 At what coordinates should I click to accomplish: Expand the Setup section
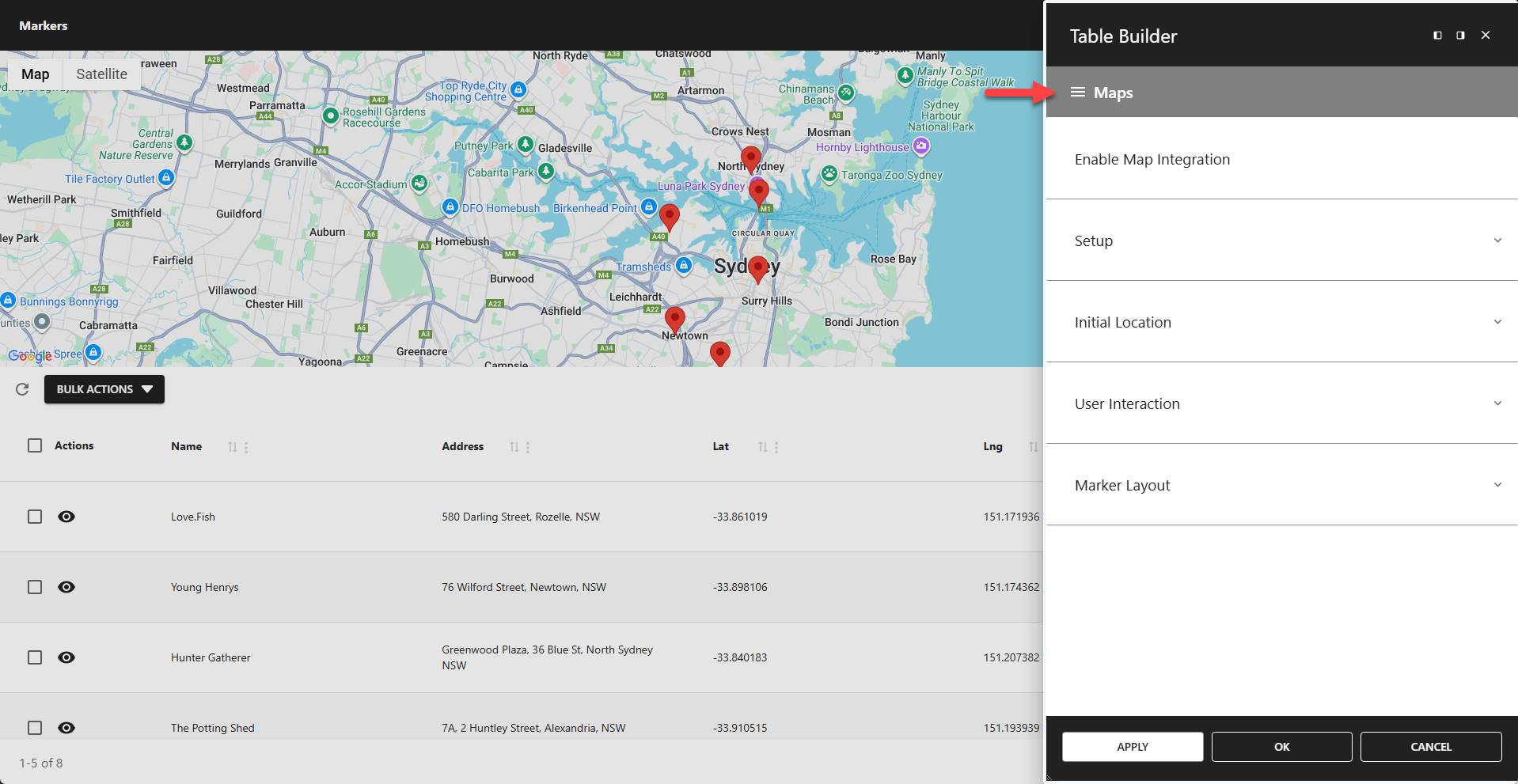point(1281,241)
